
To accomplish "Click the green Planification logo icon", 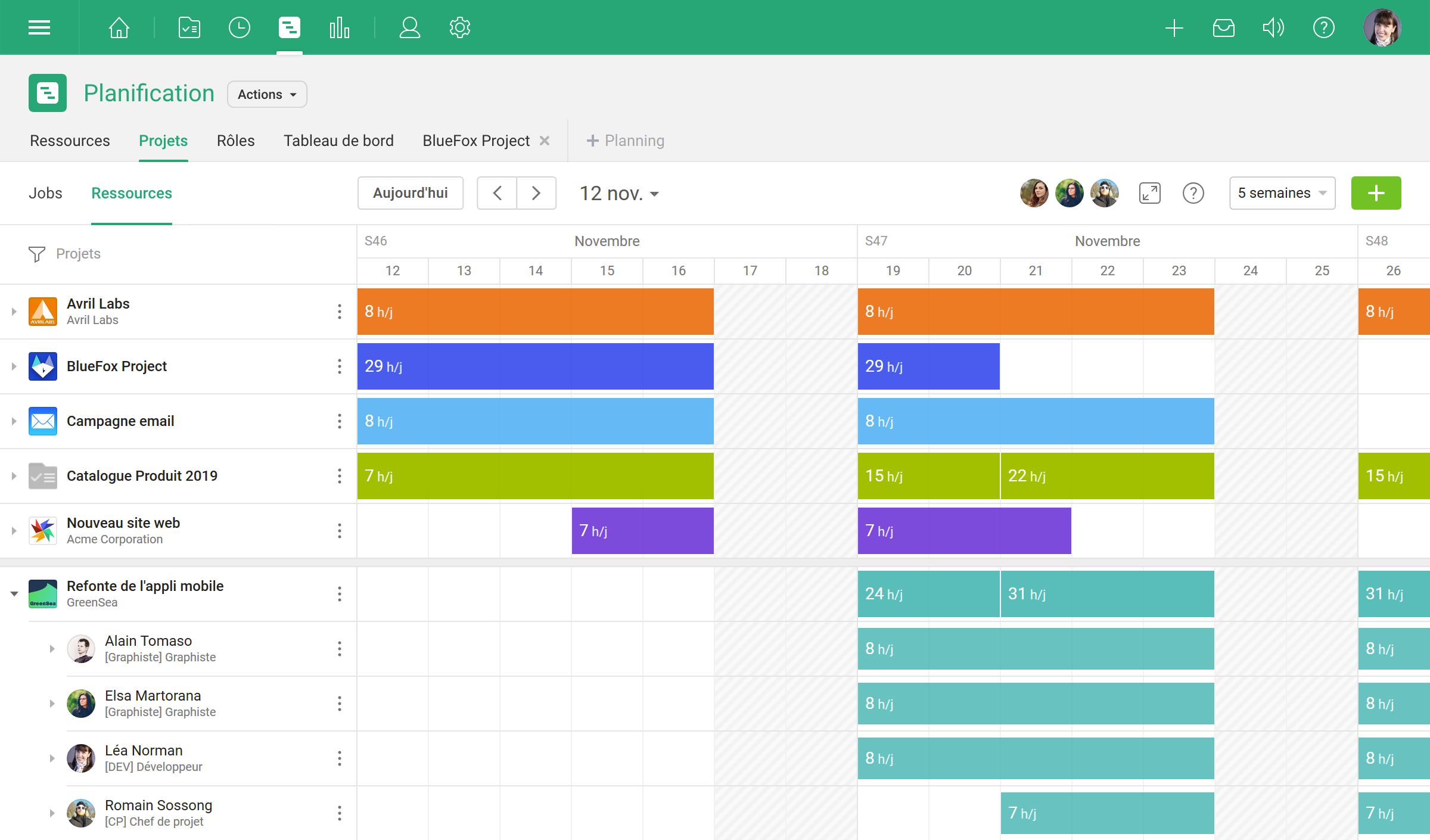I will pos(48,93).
